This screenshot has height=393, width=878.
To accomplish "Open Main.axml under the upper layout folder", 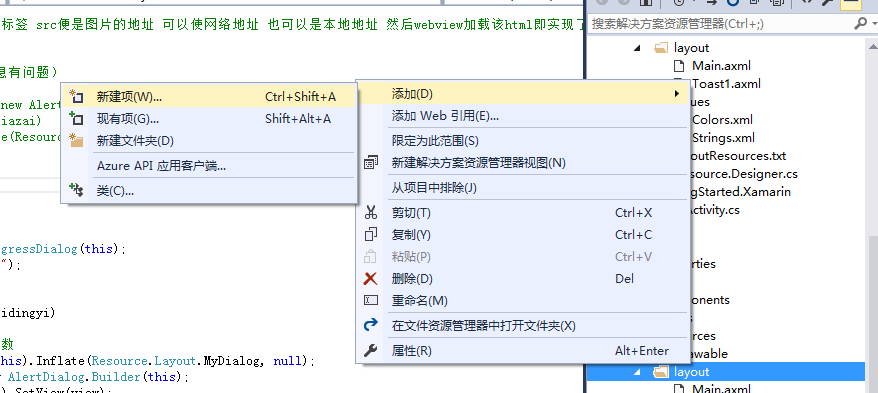I will (721, 66).
